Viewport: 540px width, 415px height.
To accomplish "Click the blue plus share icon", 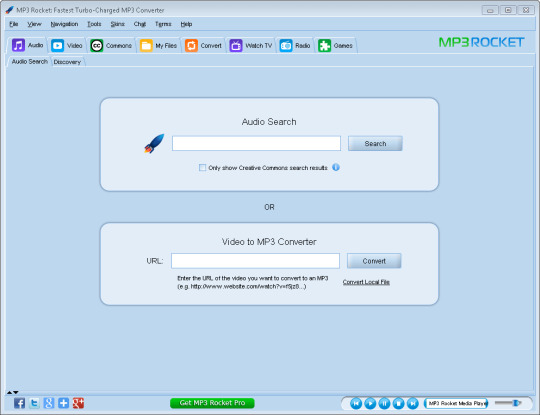I will click(63, 403).
